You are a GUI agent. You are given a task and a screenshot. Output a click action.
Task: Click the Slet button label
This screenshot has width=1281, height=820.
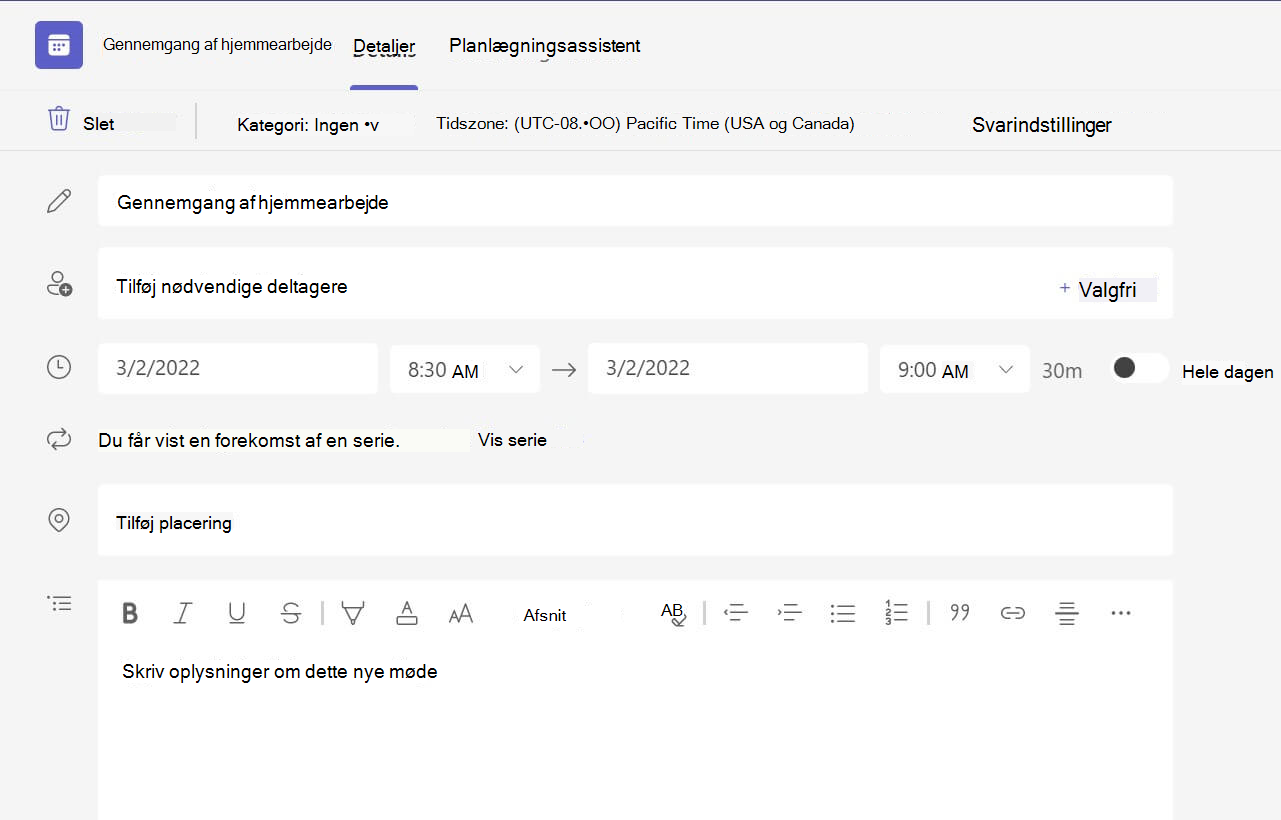99,124
